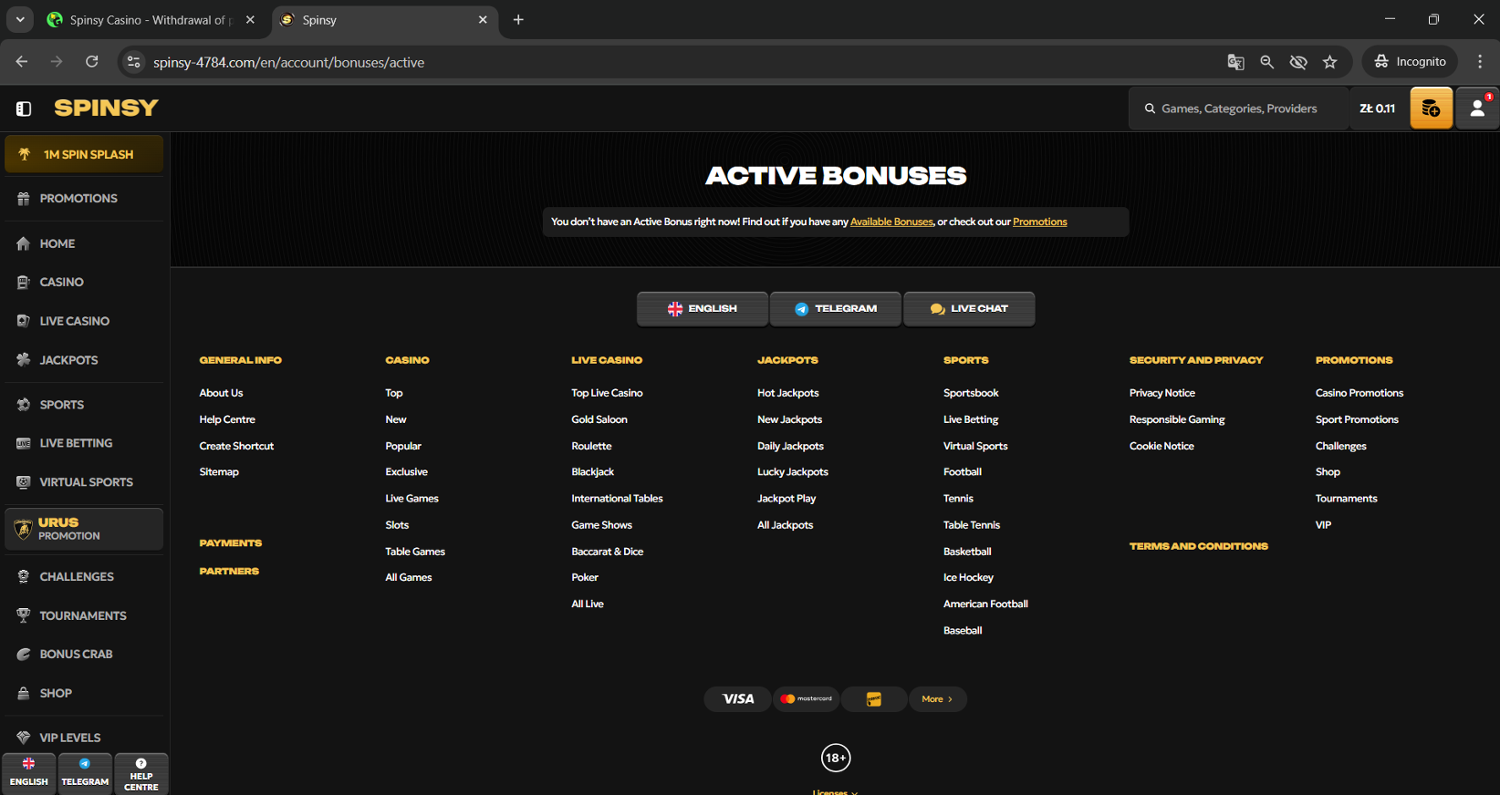Image resolution: width=1500 pixels, height=795 pixels.
Task: Open the browser zoom magnifier icon
Action: pyautogui.click(x=1267, y=62)
